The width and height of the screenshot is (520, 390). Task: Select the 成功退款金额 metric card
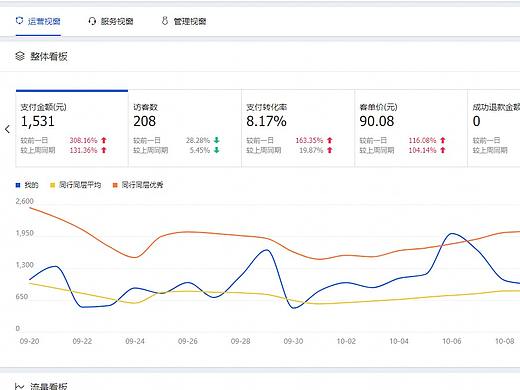(494, 128)
